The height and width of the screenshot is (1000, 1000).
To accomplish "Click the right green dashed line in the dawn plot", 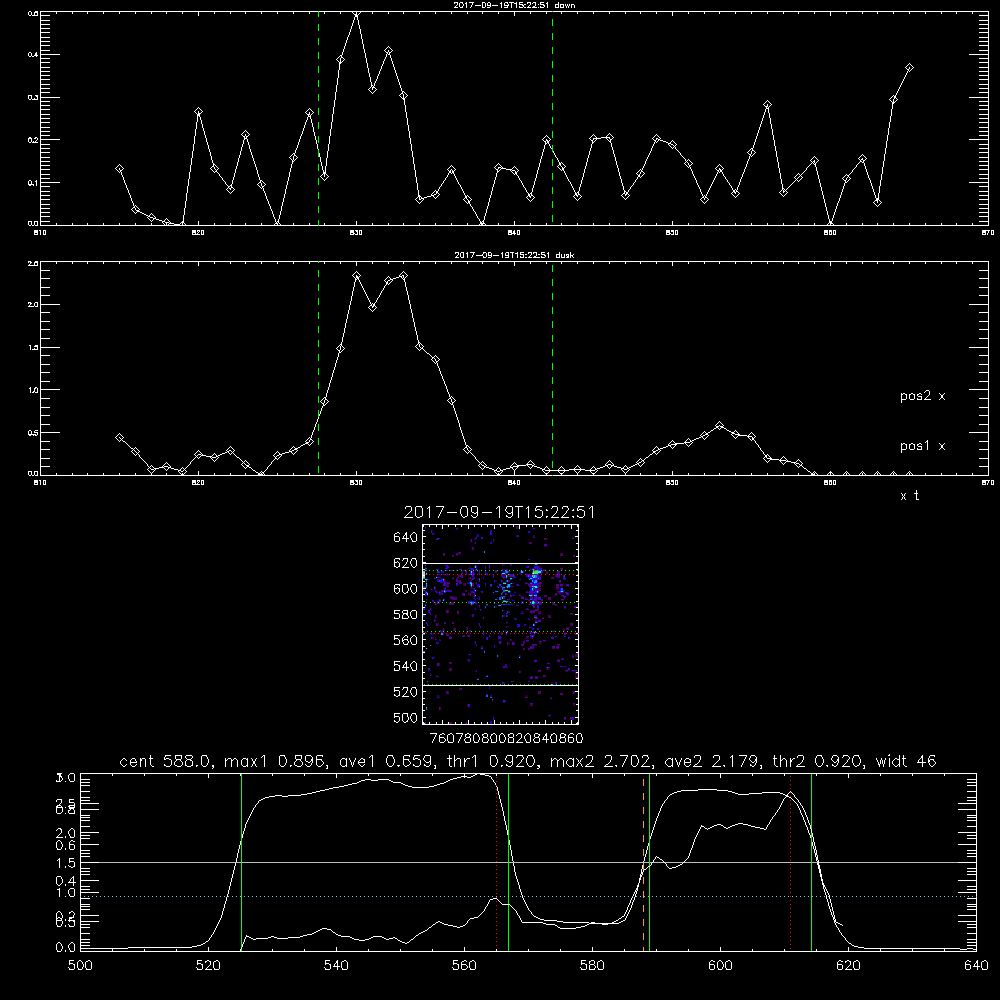I will click(552, 119).
